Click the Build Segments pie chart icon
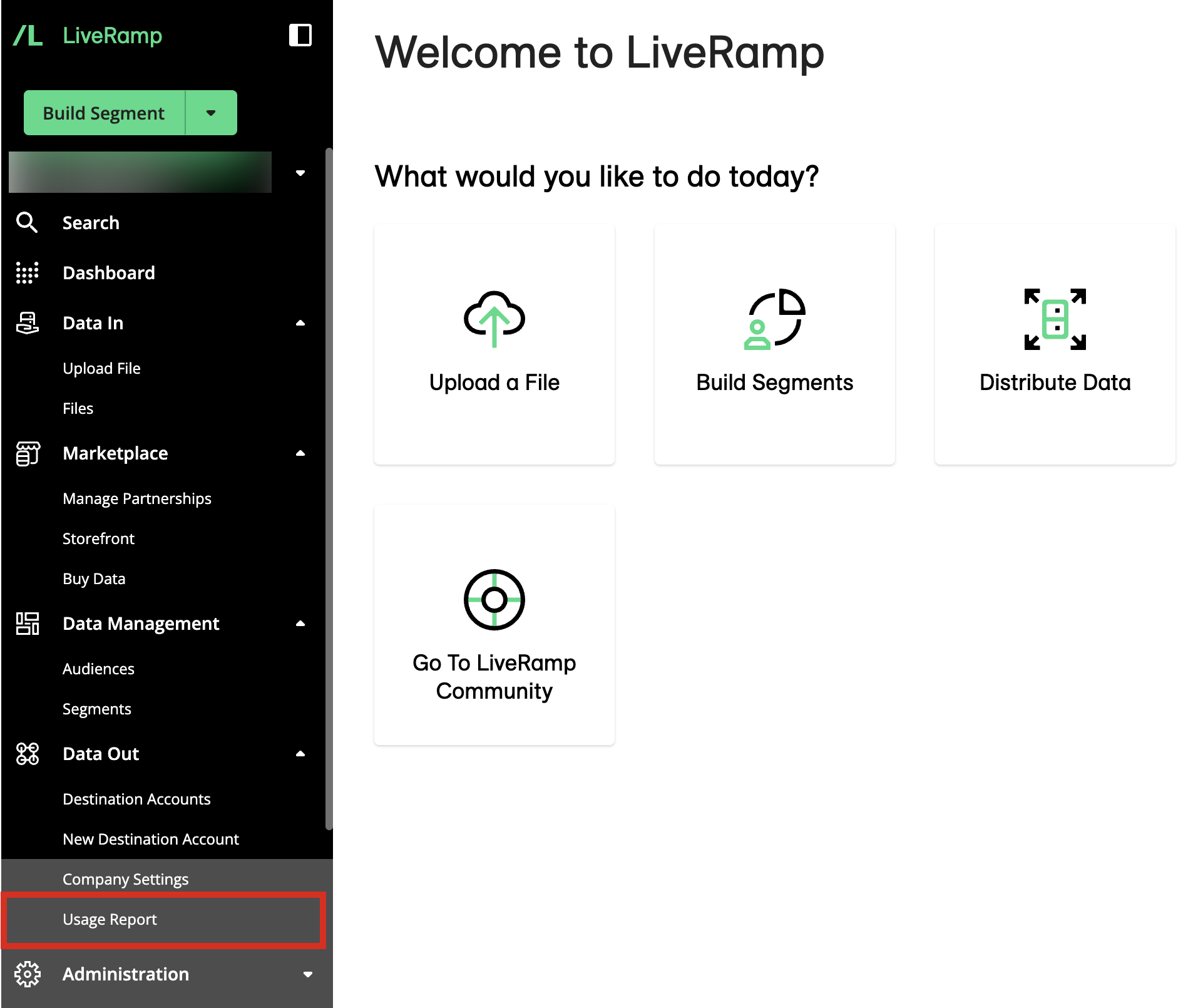Image resolution: width=1198 pixels, height=1008 pixels. 775,319
